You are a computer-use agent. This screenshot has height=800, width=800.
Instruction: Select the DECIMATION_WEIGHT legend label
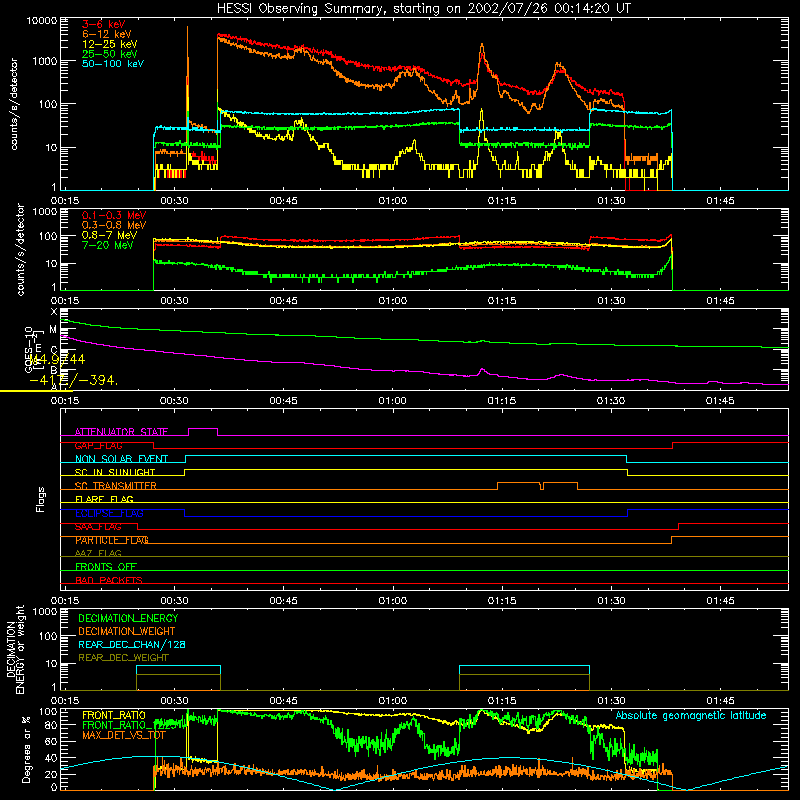pos(127,631)
